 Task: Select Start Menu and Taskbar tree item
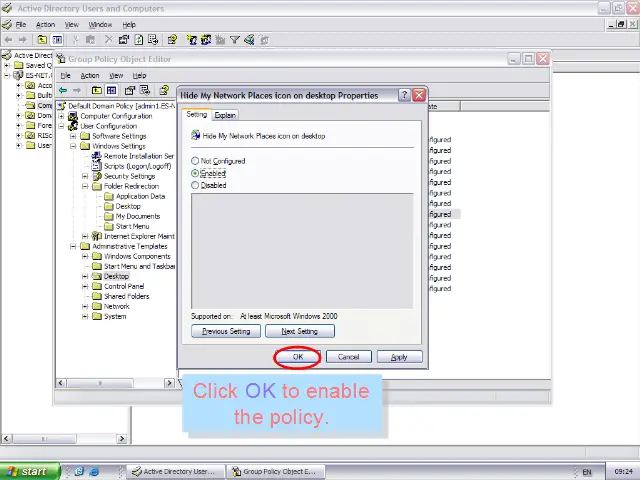(x=139, y=266)
